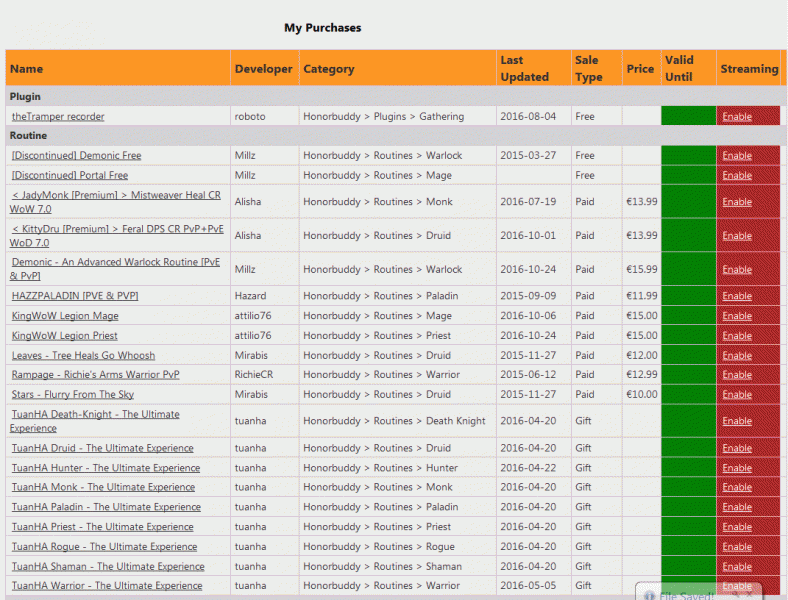This screenshot has height=600, width=788.
Task: Enable streaming for TuanHA Monk
Action: pos(737,487)
